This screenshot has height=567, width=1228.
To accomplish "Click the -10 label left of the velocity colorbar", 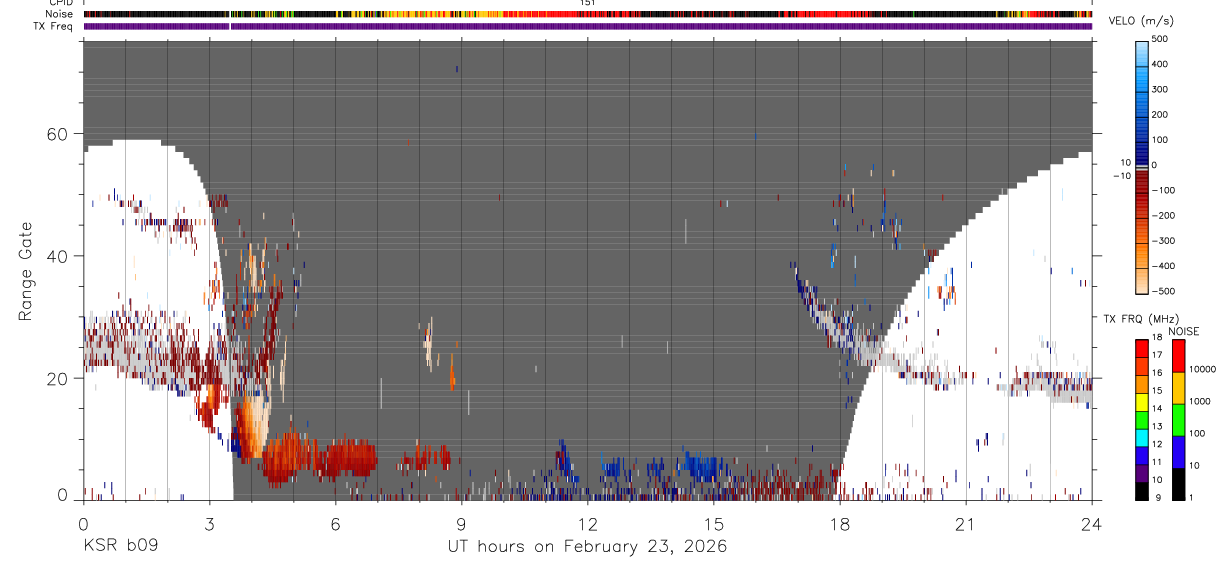I will (x=1121, y=175).
